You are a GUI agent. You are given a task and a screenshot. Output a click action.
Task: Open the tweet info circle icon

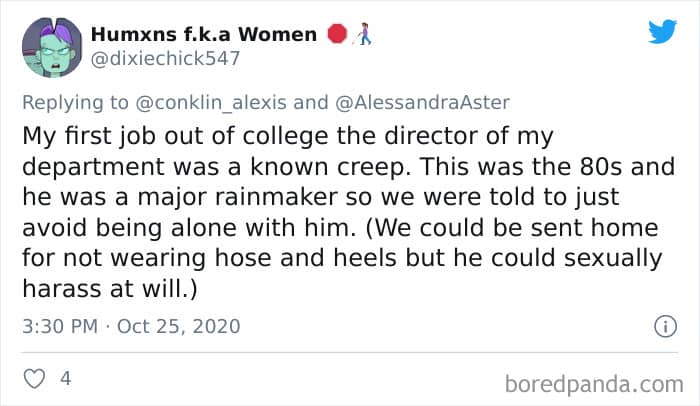[661, 326]
